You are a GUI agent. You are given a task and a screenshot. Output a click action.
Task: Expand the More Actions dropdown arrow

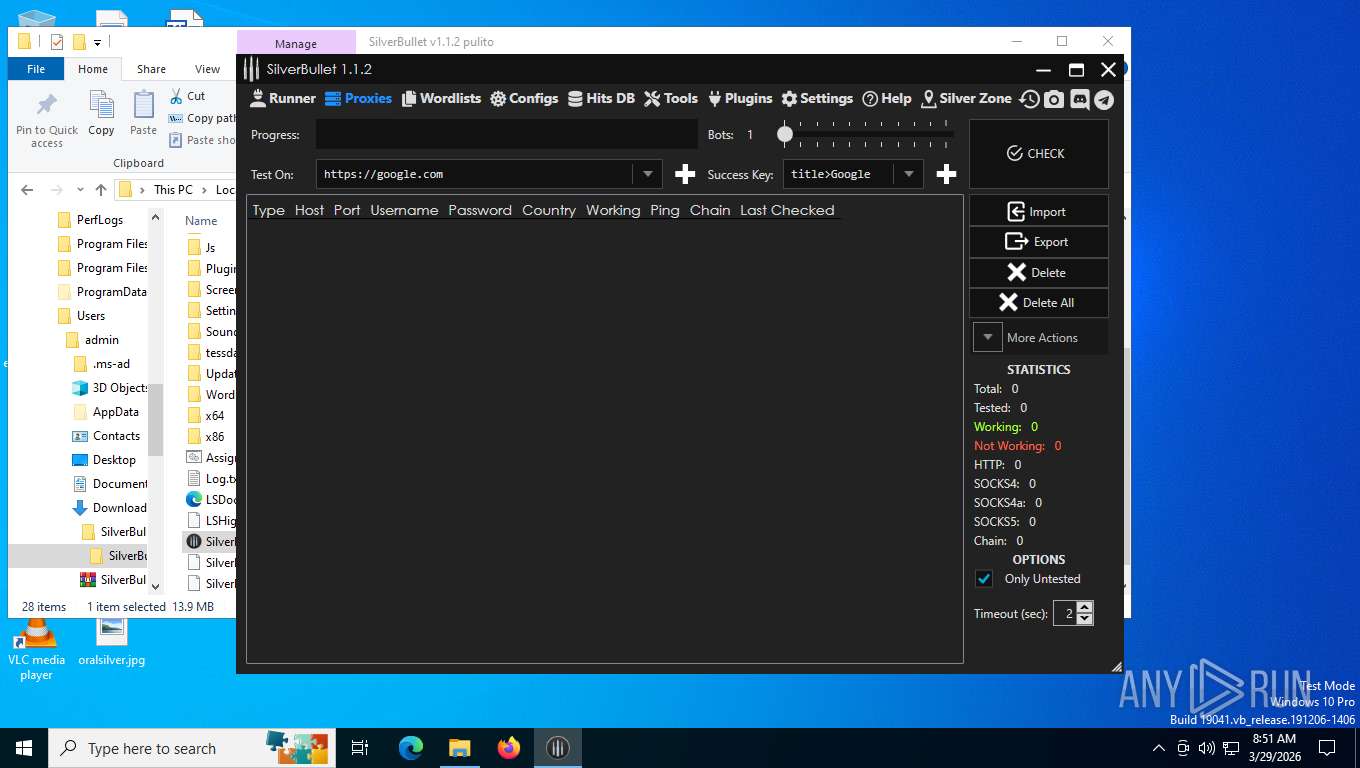[x=988, y=337]
